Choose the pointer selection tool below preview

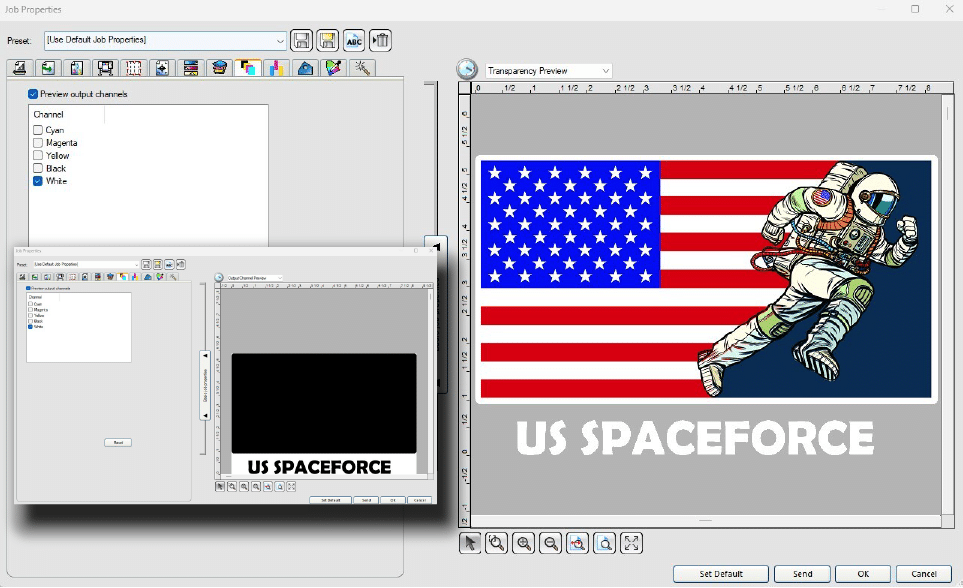pyautogui.click(x=470, y=543)
